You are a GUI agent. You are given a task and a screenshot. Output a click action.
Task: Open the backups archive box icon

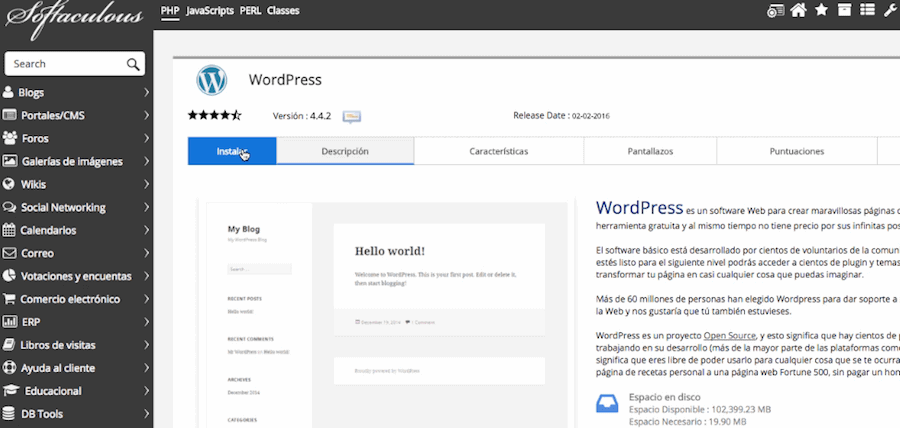(x=844, y=10)
